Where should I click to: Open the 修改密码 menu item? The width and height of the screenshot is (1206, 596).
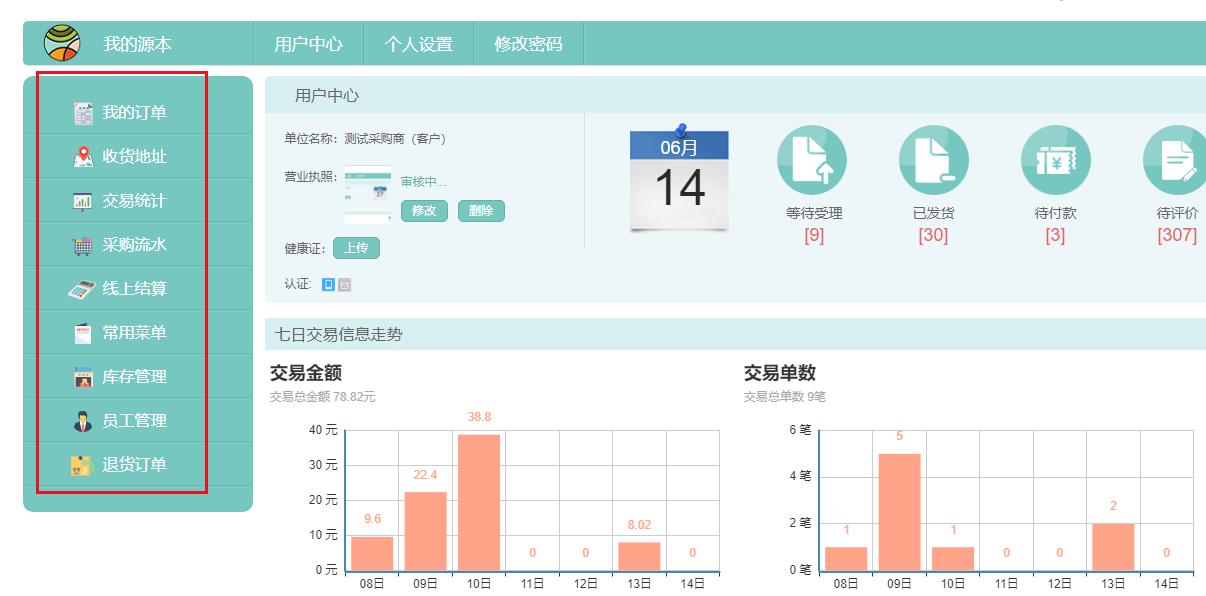527,42
